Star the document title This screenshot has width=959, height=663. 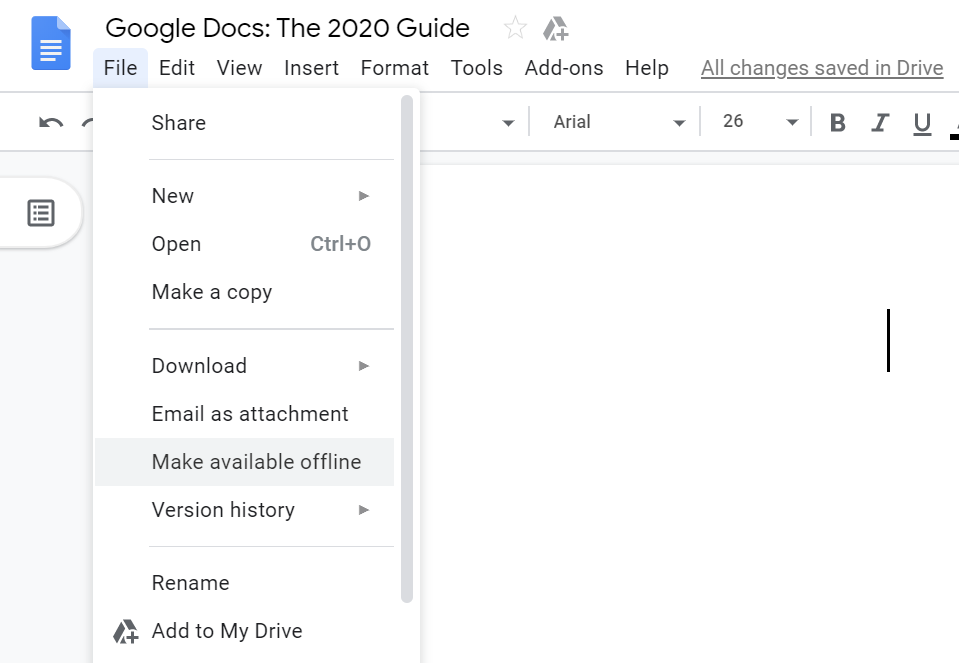coord(515,28)
